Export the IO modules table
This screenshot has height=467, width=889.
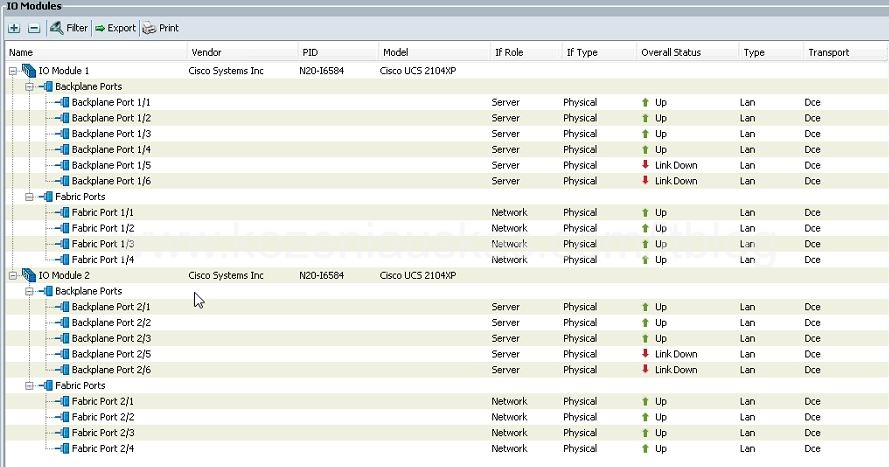pos(115,28)
